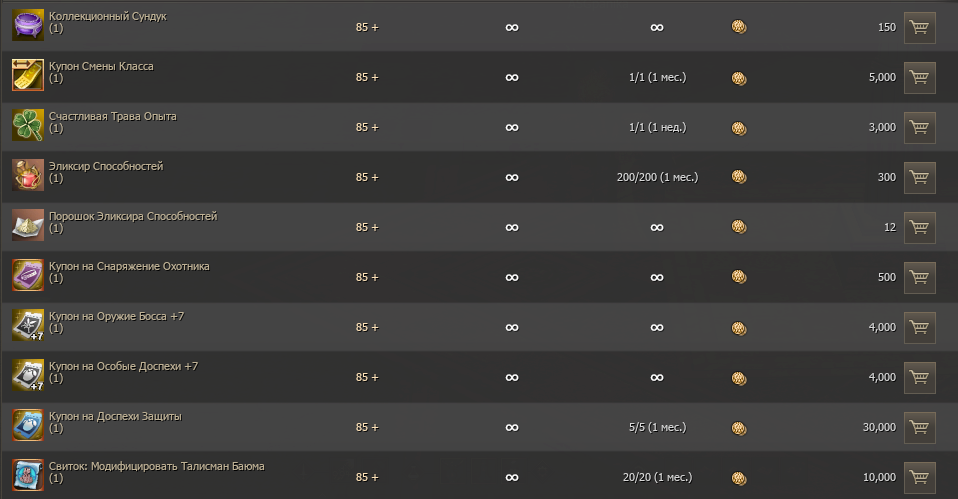Select the Свиток: Модифицировать Талисман Баюма name

click(156, 466)
